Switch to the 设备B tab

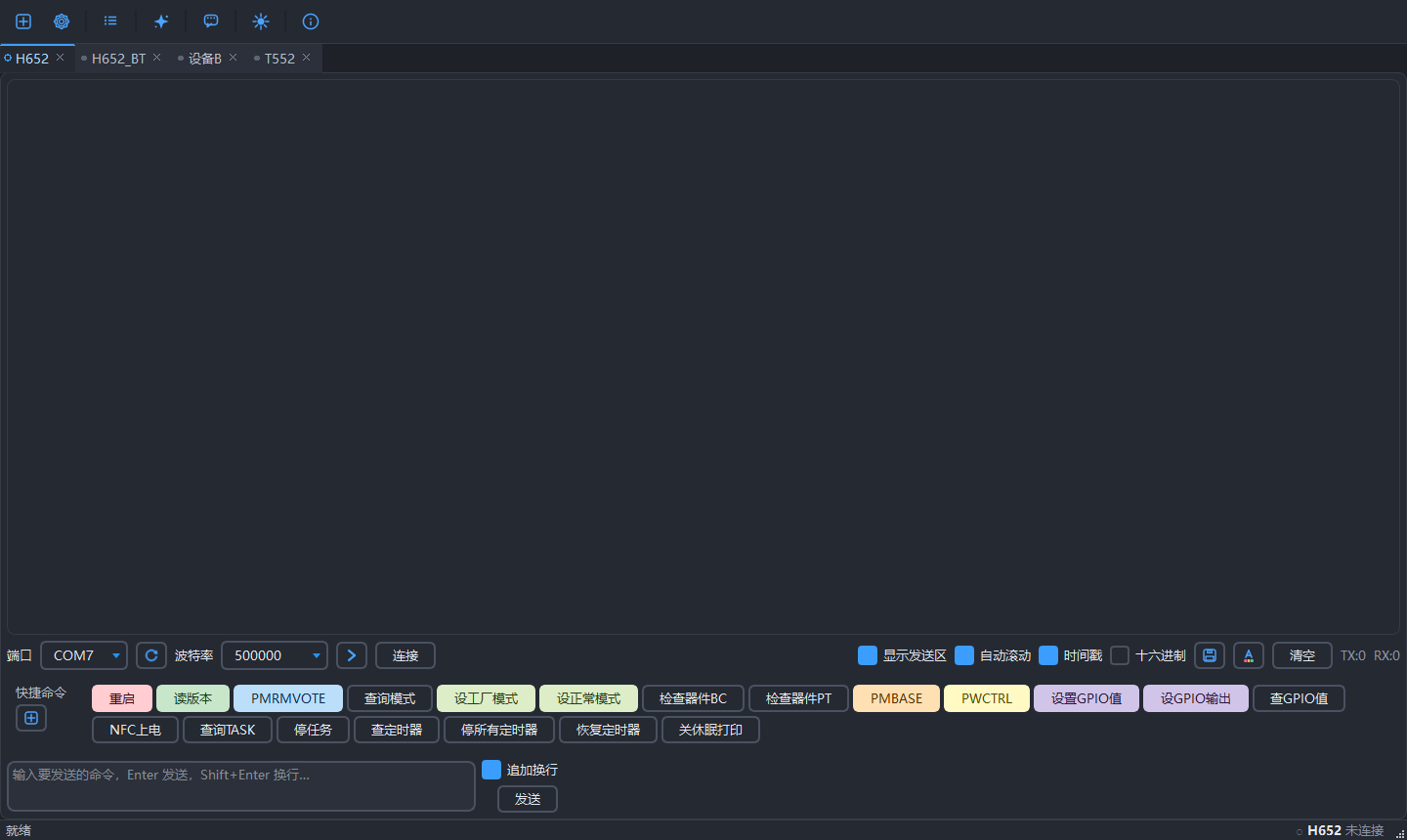(205, 59)
